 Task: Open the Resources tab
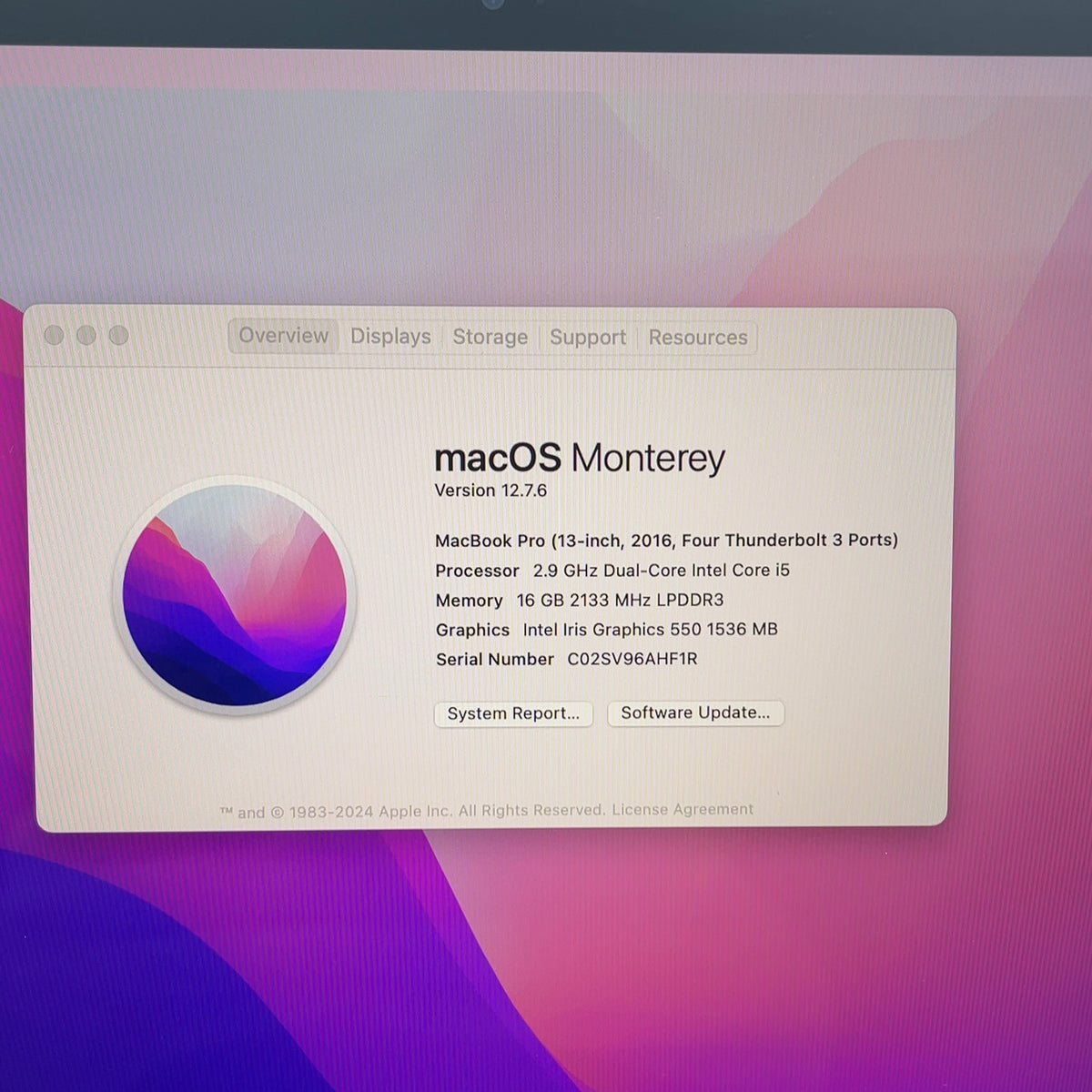pos(698,338)
